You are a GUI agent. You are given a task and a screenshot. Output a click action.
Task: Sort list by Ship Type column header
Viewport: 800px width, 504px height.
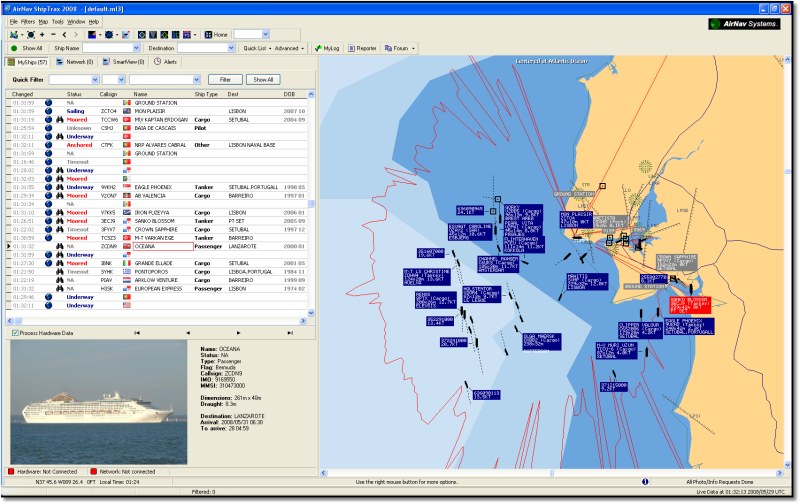pyautogui.click(x=206, y=94)
